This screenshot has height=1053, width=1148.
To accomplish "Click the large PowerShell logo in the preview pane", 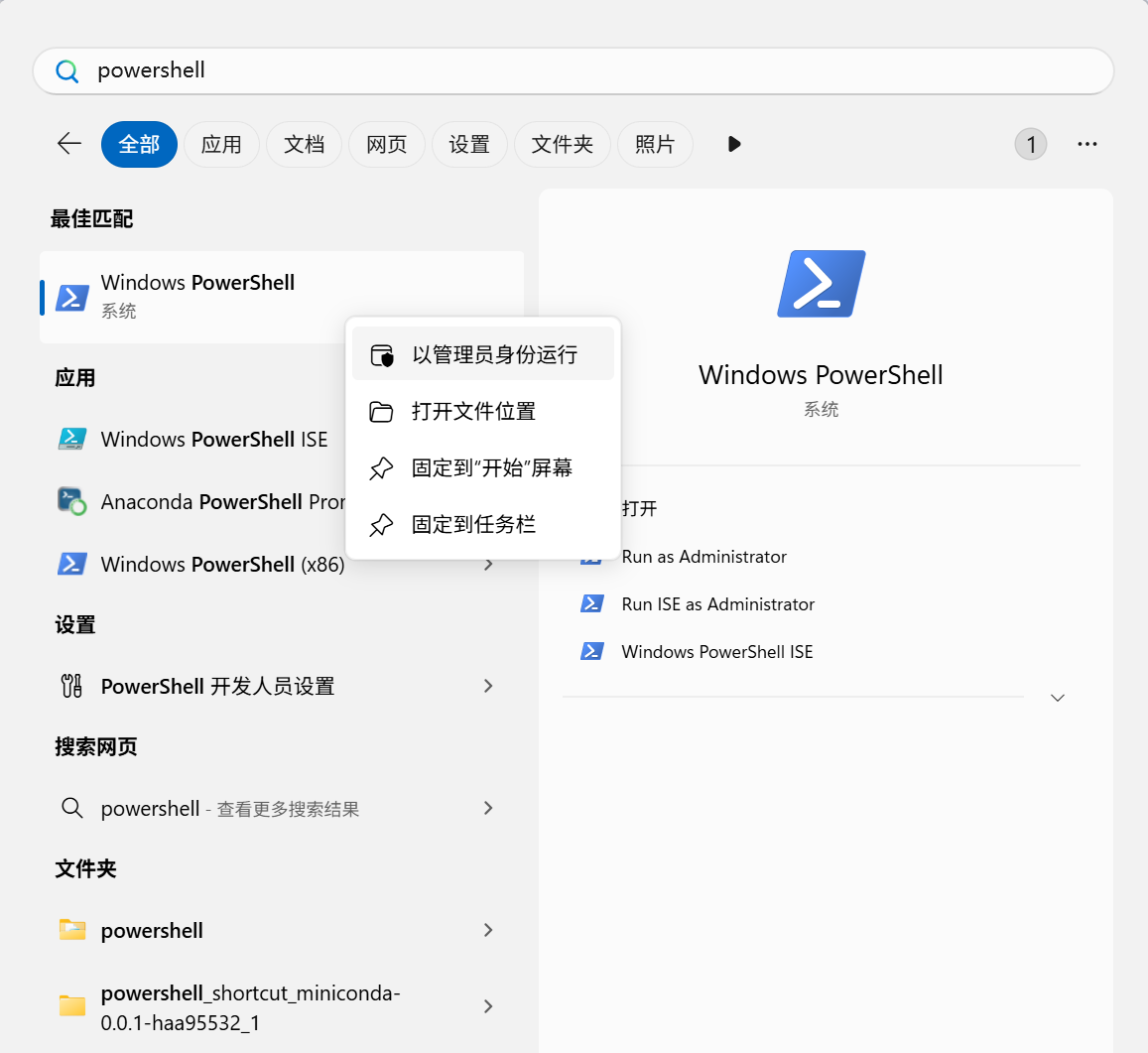I will [821, 284].
